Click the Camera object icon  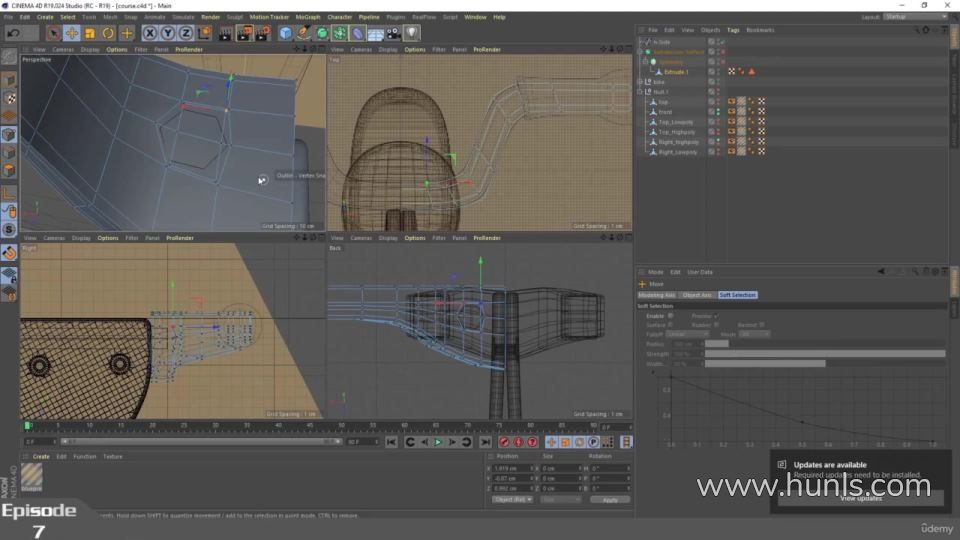click(394, 33)
